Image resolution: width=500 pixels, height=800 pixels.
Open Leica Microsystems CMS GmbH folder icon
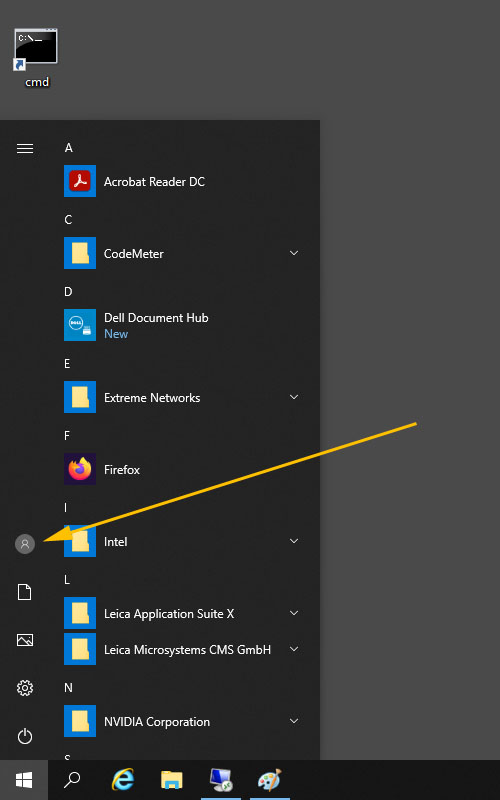pos(80,649)
